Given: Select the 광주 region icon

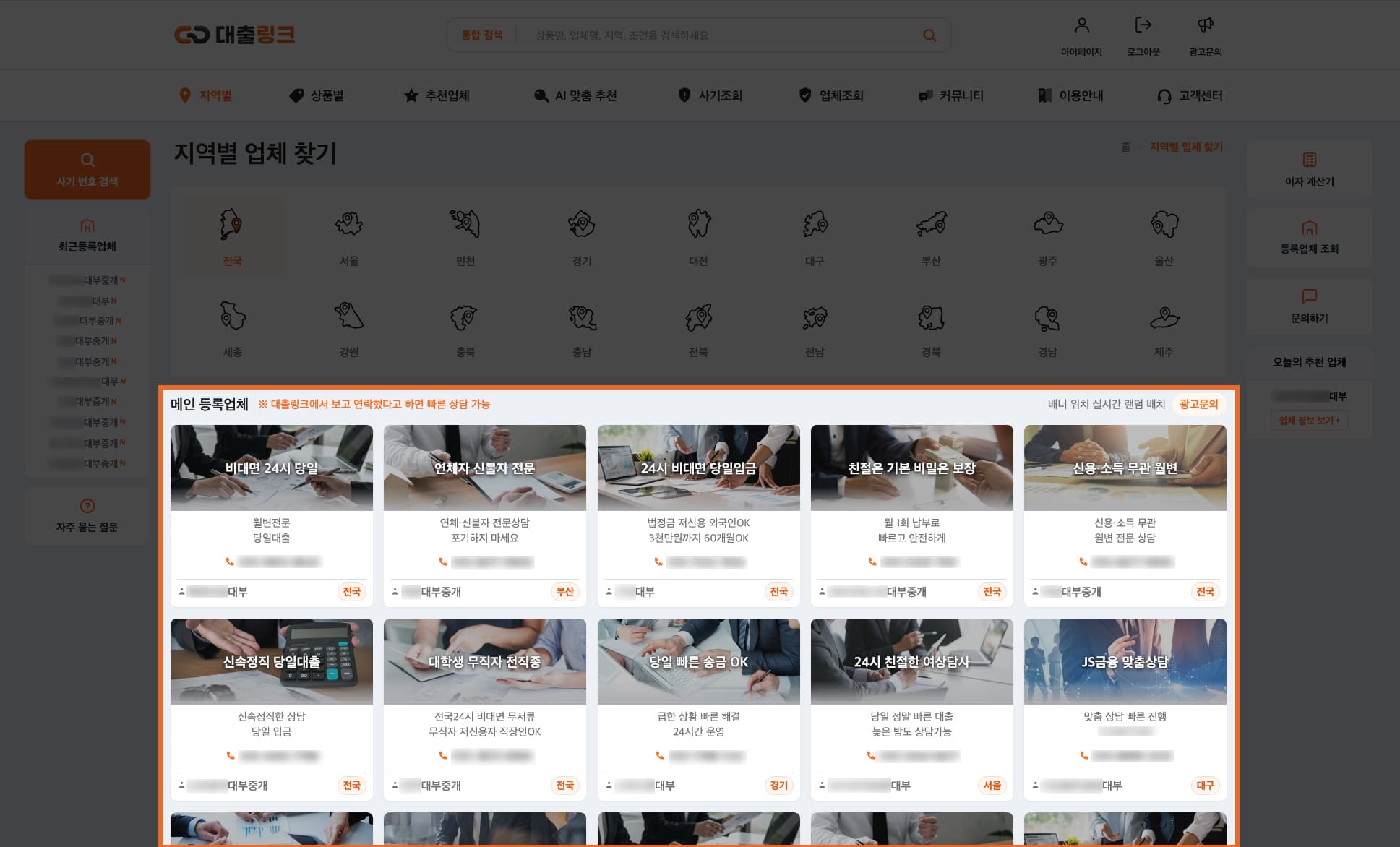Looking at the screenshot, I should click(x=1047, y=224).
